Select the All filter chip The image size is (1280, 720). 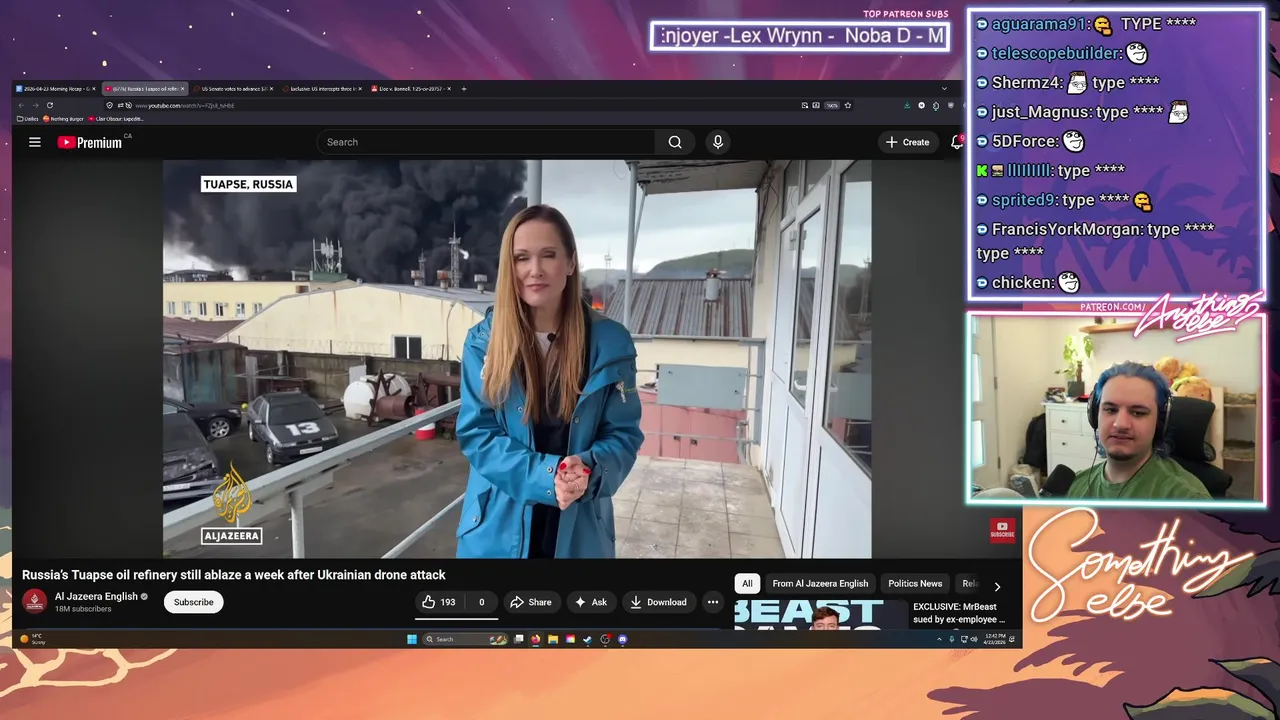(x=747, y=583)
